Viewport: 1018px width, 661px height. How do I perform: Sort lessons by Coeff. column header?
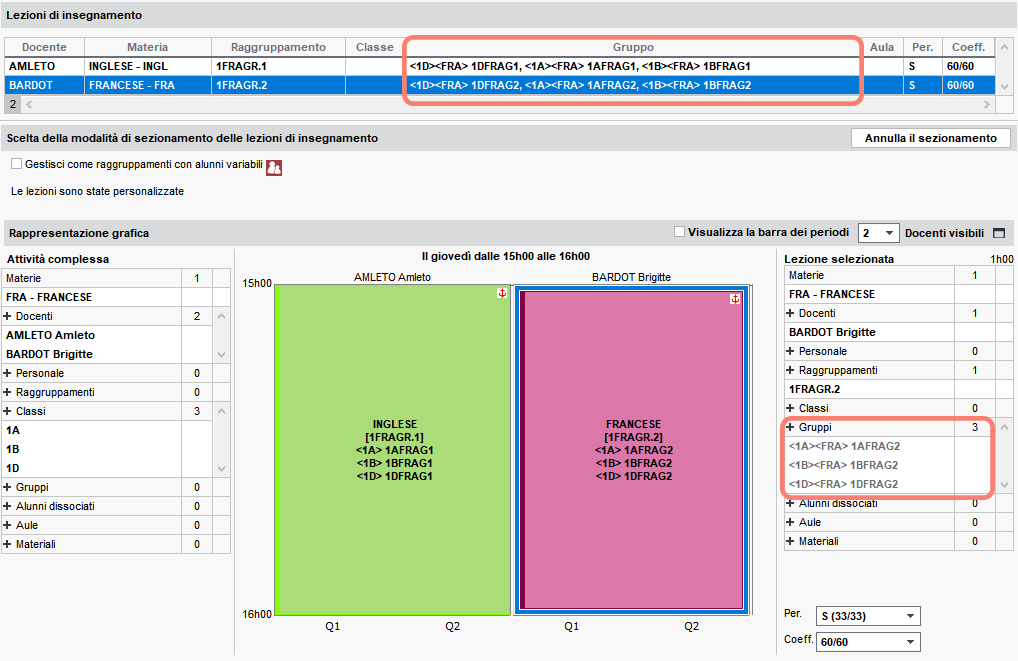[x=968, y=47]
